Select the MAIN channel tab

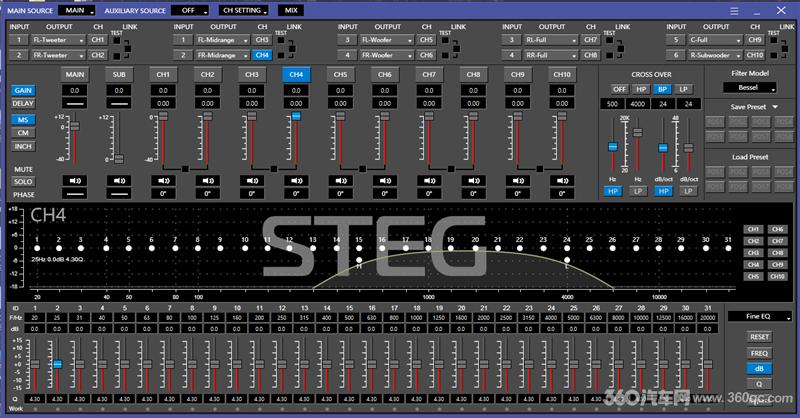pos(75,75)
